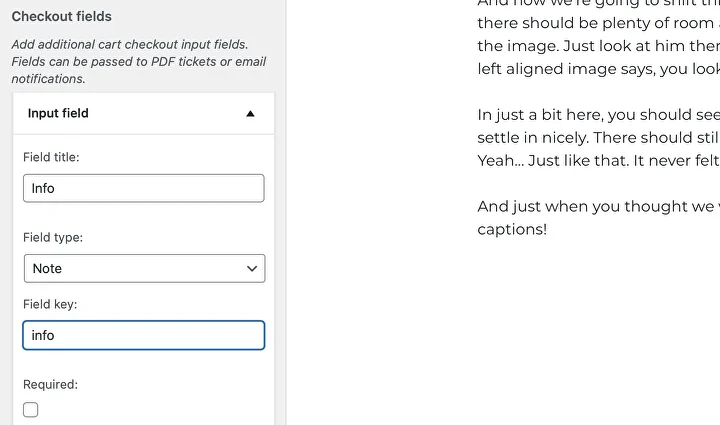Image resolution: width=720 pixels, height=425 pixels.
Task: Click the word "captions!" in the content
Action: click(x=512, y=229)
